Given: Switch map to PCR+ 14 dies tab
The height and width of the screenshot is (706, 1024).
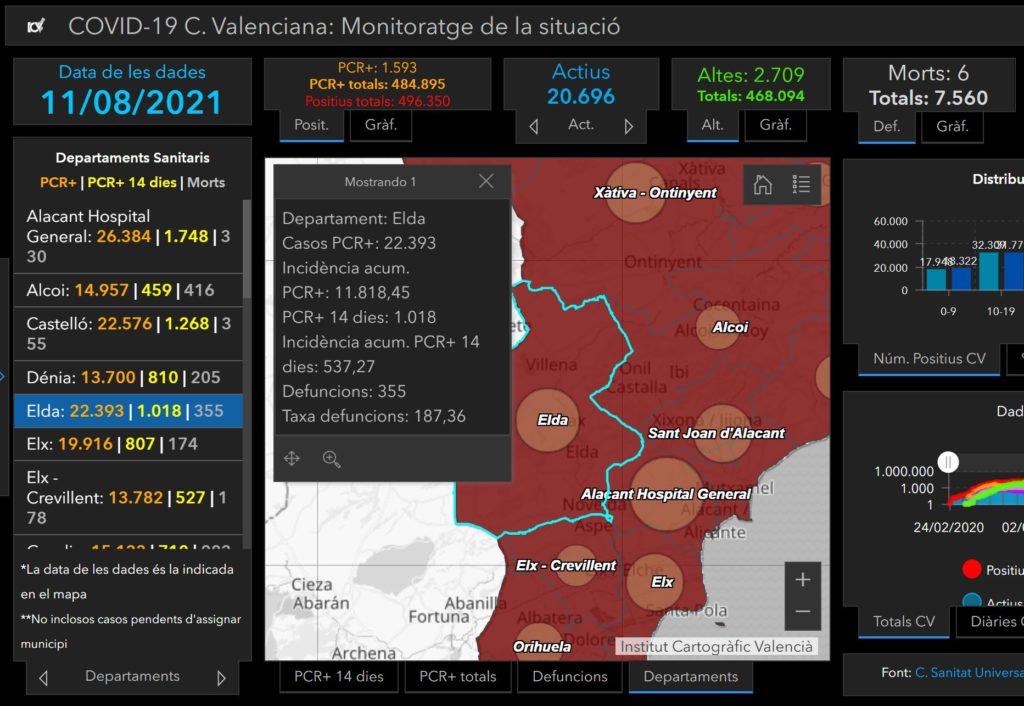Looking at the screenshot, I should point(339,677).
